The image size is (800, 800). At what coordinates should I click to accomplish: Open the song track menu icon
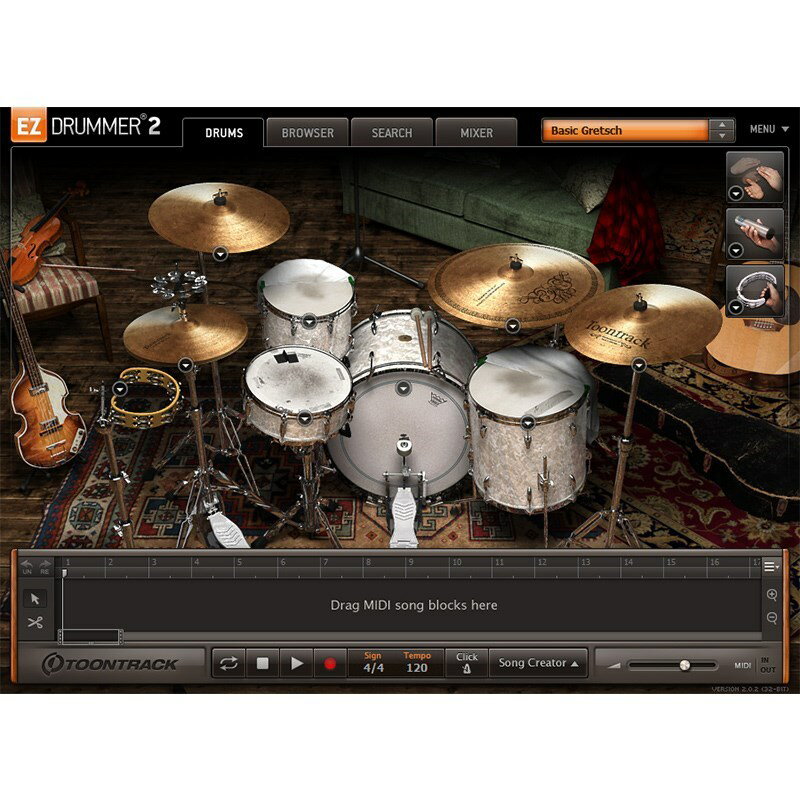(771, 566)
